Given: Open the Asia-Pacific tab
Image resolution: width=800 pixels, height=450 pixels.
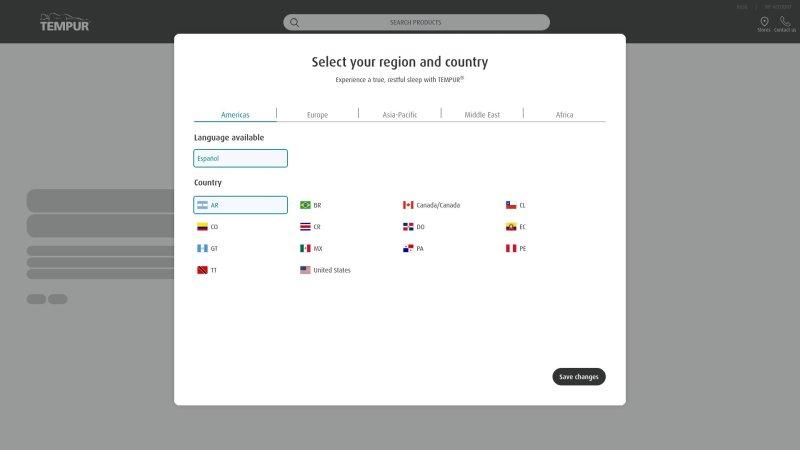Looking at the screenshot, I should [x=400, y=115].
